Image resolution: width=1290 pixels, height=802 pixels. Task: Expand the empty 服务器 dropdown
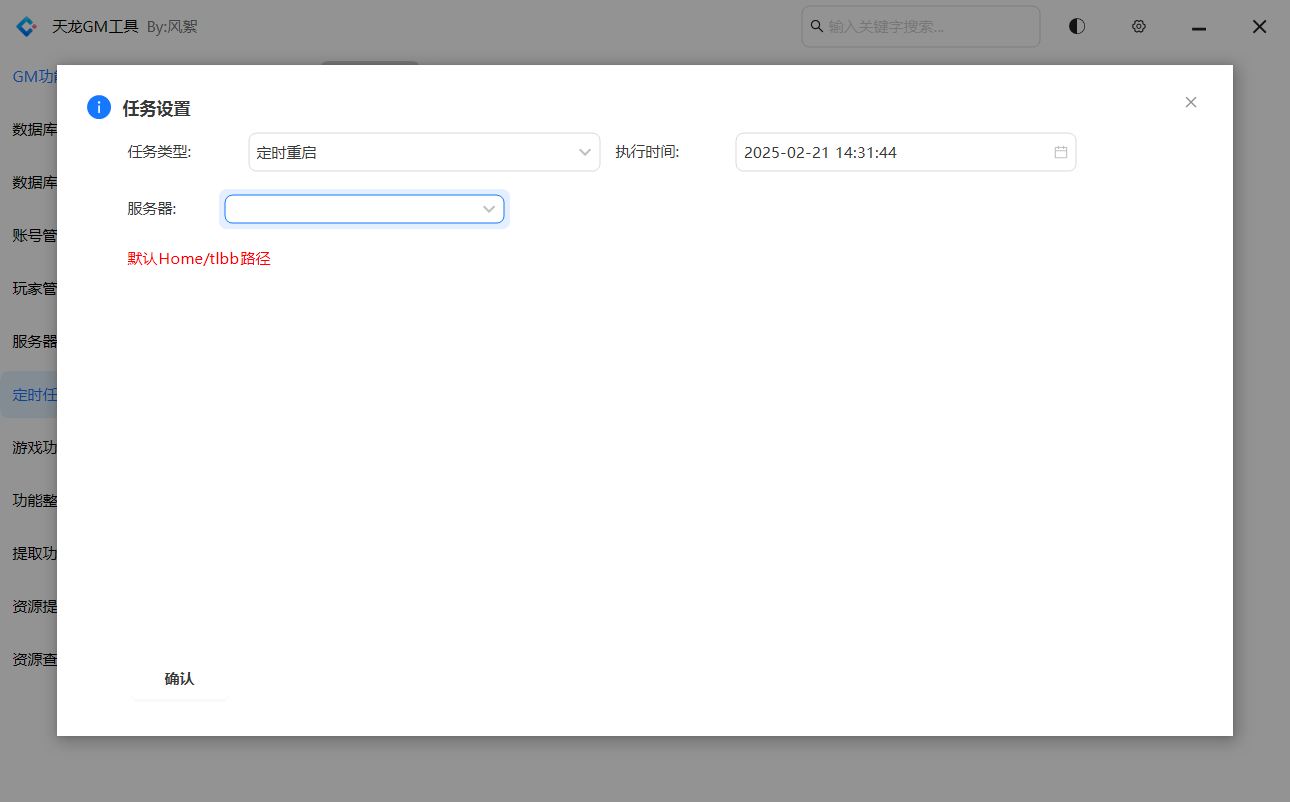point(364,209)
